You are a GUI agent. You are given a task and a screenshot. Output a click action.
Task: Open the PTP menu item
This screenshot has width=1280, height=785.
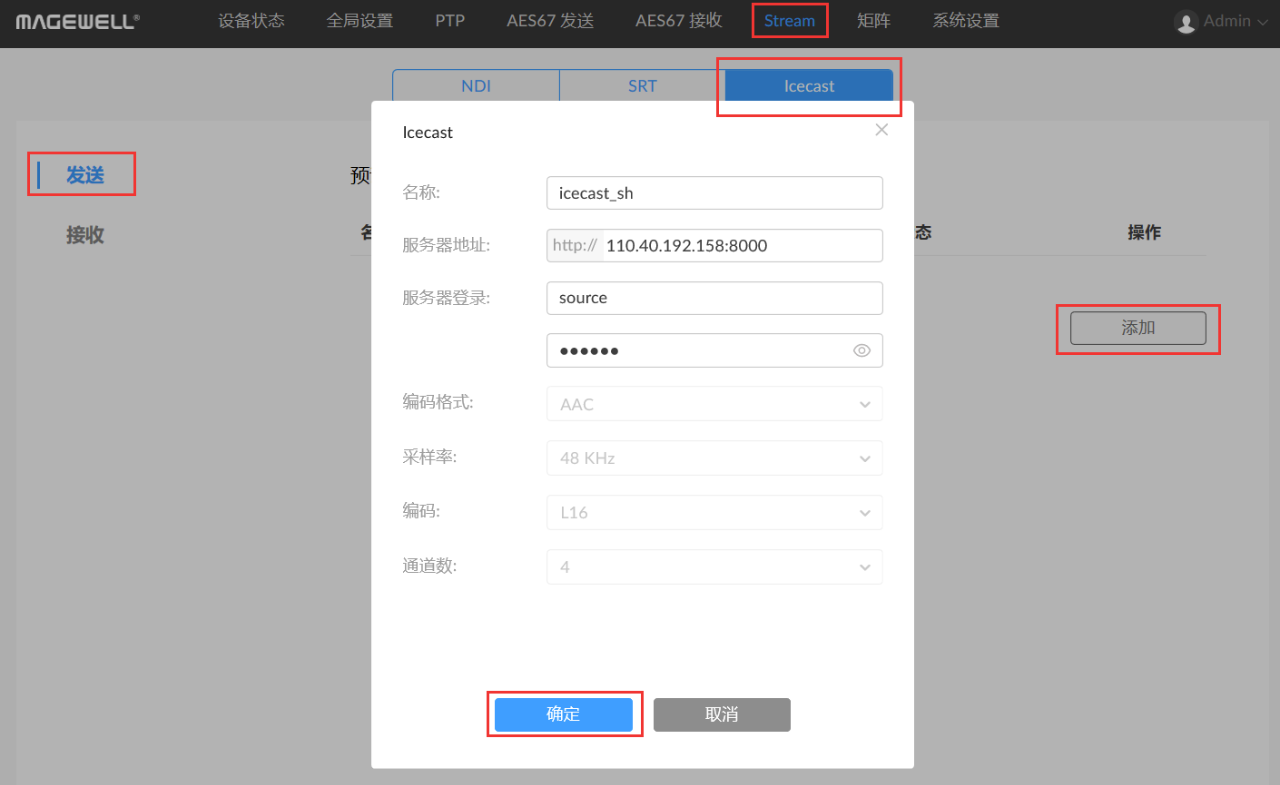tap(450, 21)
